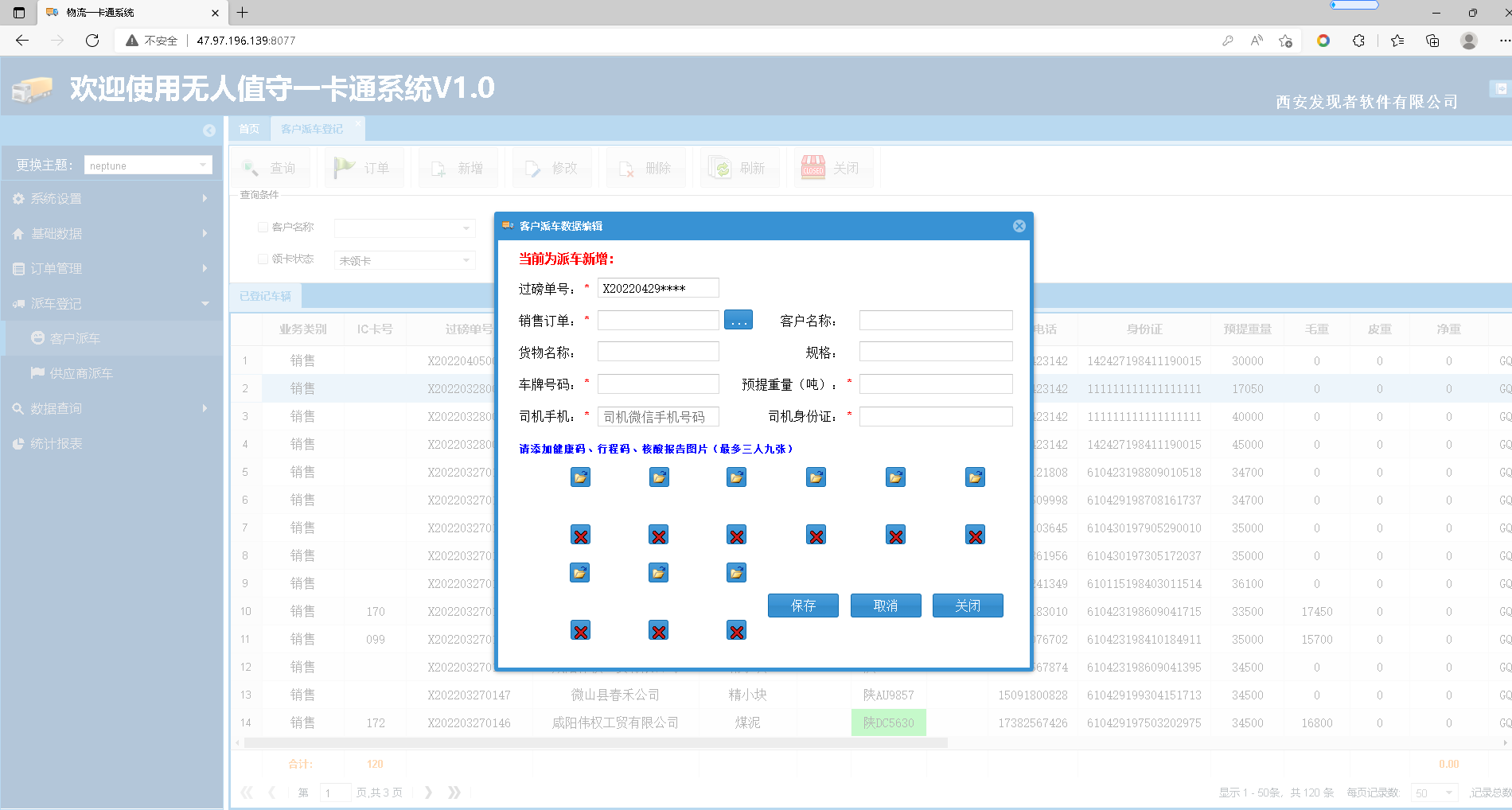This screenshot has height=810, width=1512.
Task: Collapse the left sidebar panel arrow
Action: click(x=208, y=130)
